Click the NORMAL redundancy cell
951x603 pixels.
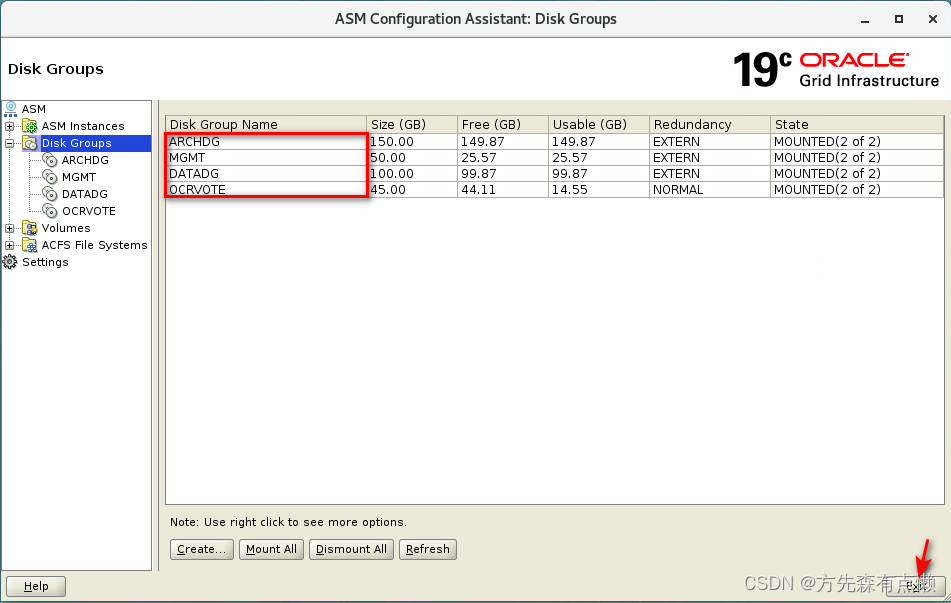pyautogui.click(x=710, y=189)
